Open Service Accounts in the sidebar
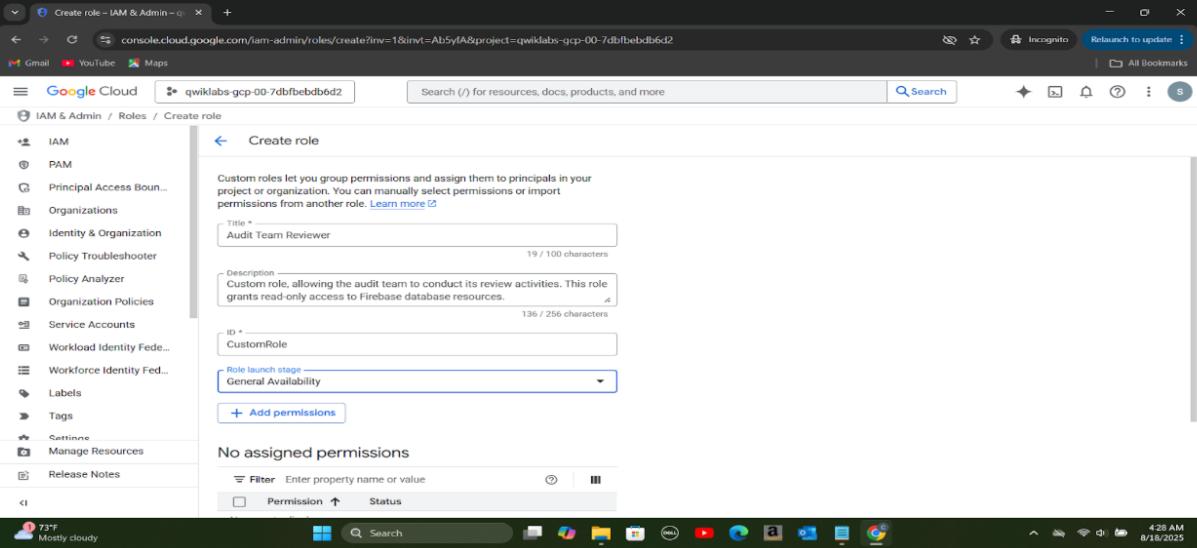Viewport: 1197px width, 548px height. tap(91, 325)
